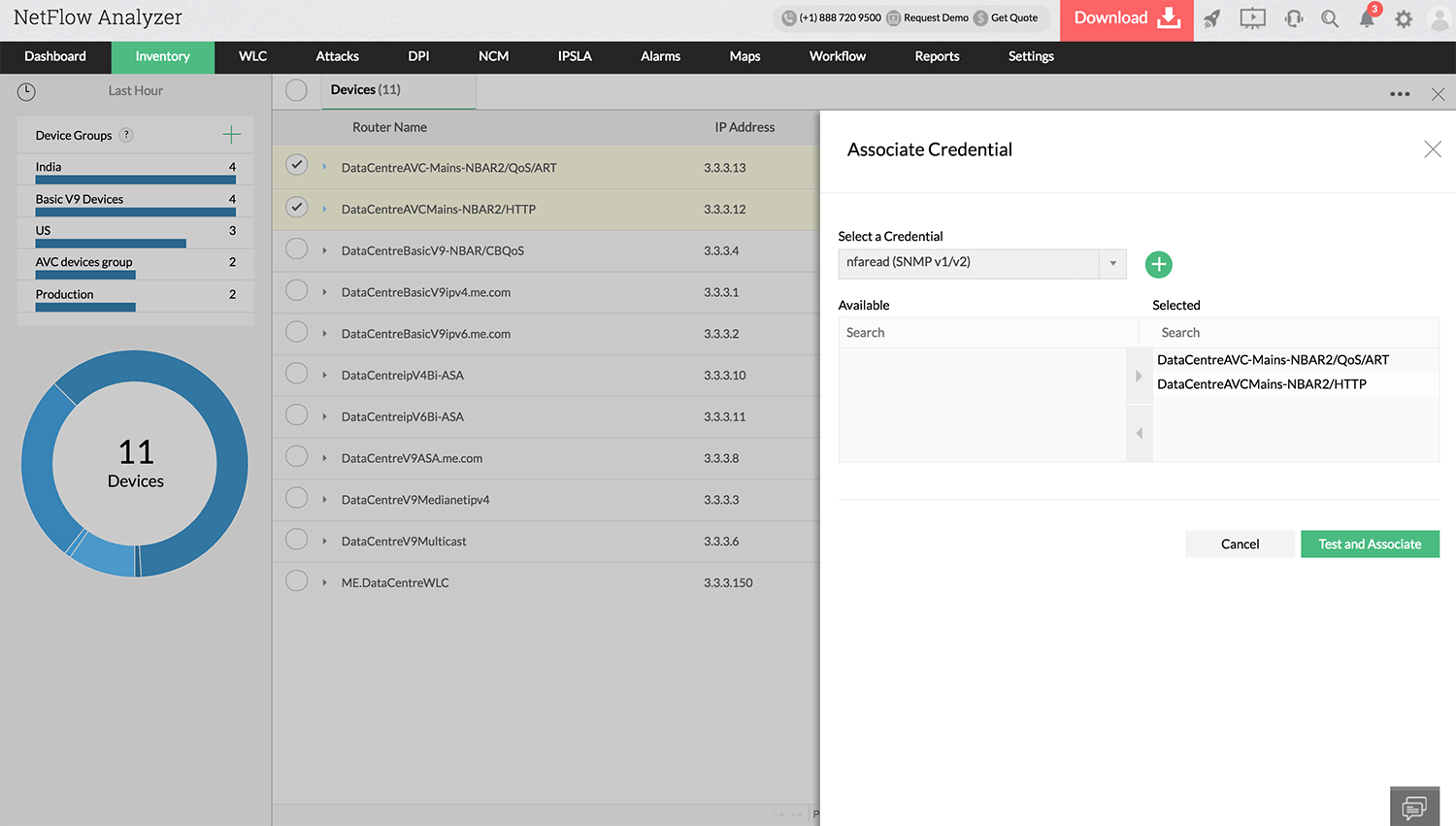
Task: Open the NCM tab
Action: coord(493,57)
